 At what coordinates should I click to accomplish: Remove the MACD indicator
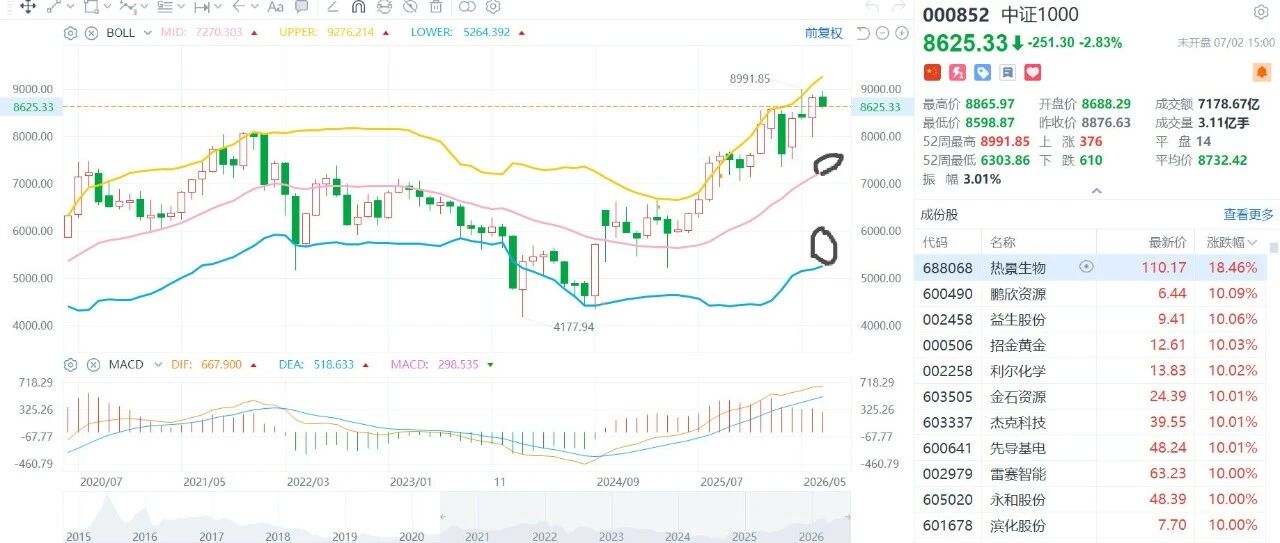[x=91, y=364]
